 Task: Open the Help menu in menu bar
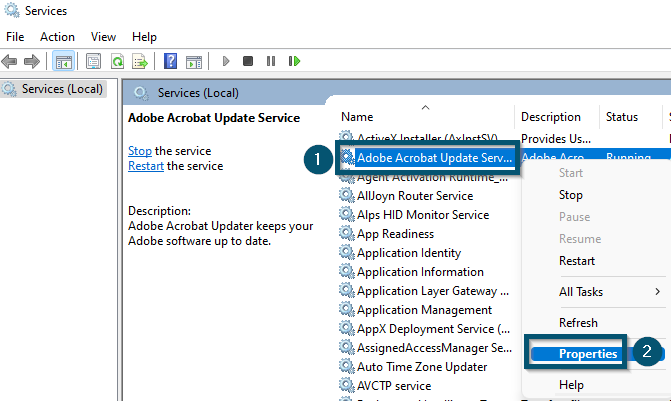pos(144,37)
